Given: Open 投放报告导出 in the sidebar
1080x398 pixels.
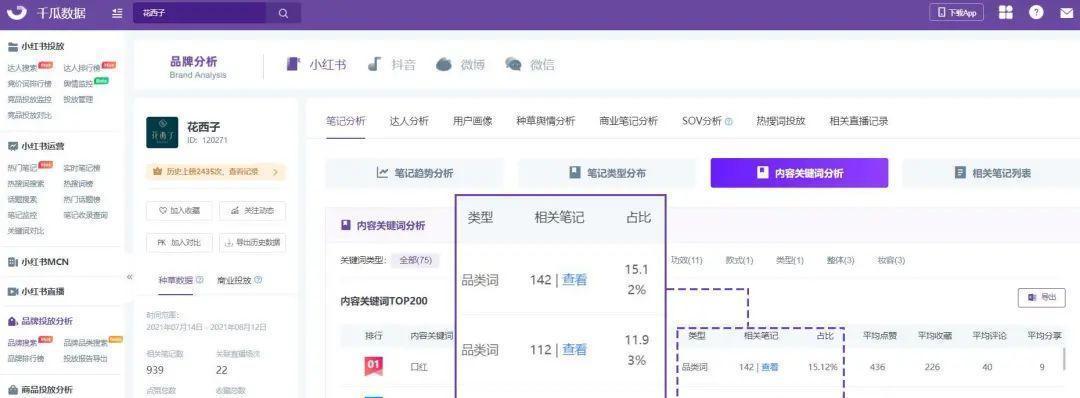Looking at the screenshot, I should 86,358.
